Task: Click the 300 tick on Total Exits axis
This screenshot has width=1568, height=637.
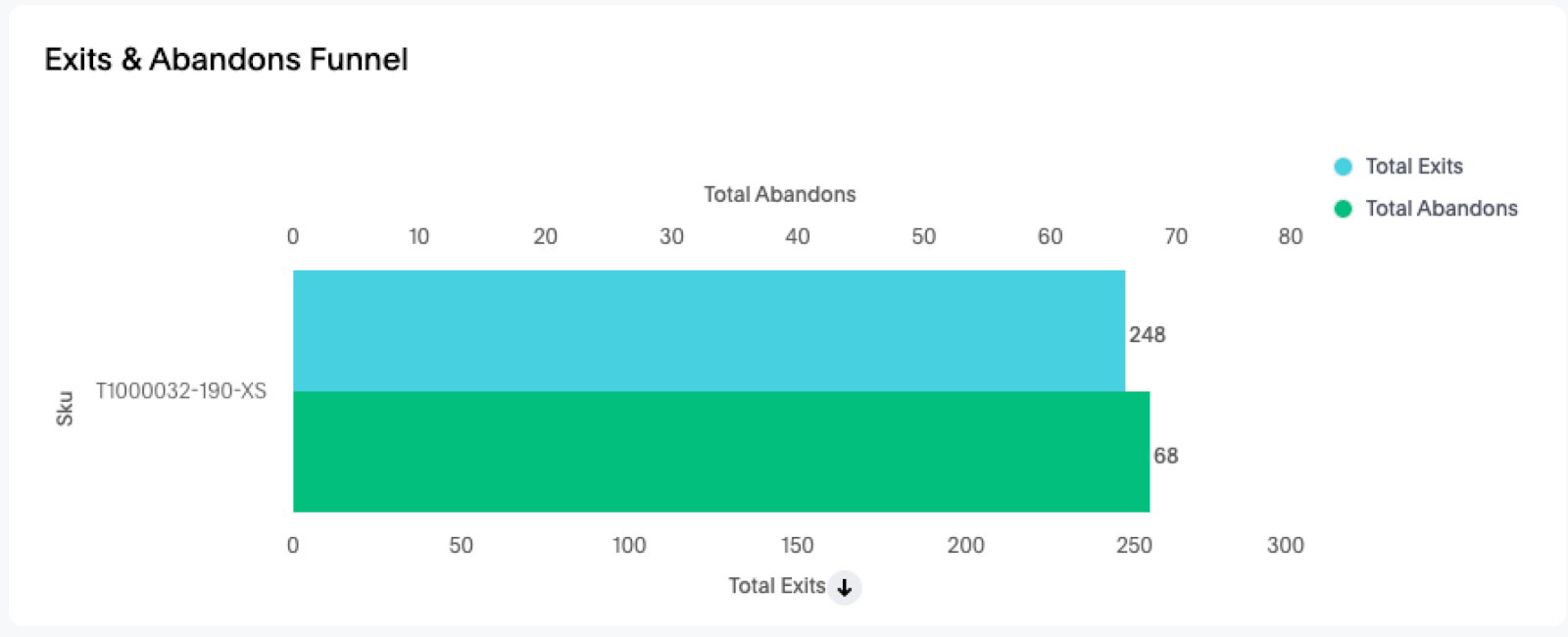Action: (1285, 546)
